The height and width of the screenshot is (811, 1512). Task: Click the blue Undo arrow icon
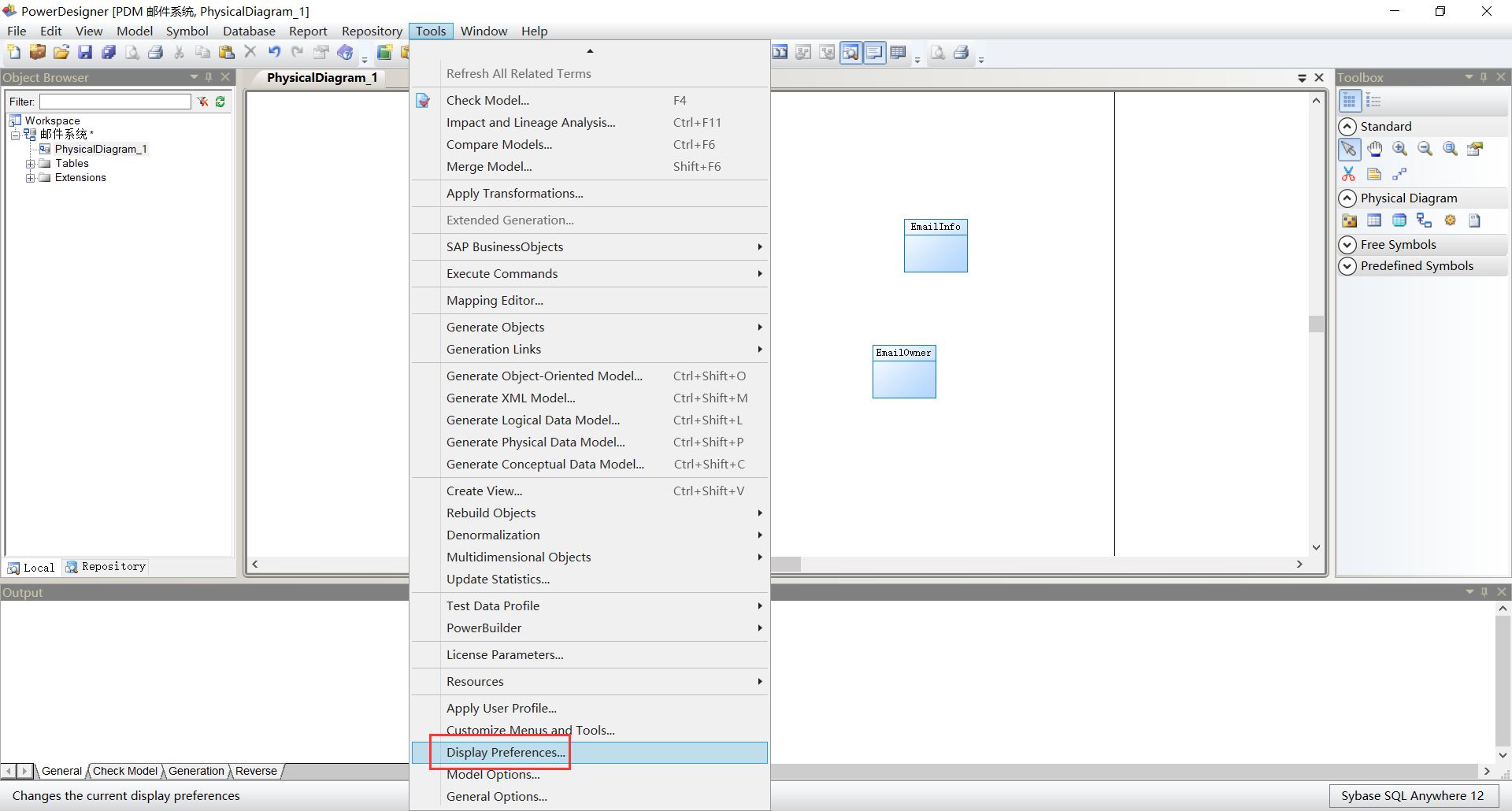point(274,53)
